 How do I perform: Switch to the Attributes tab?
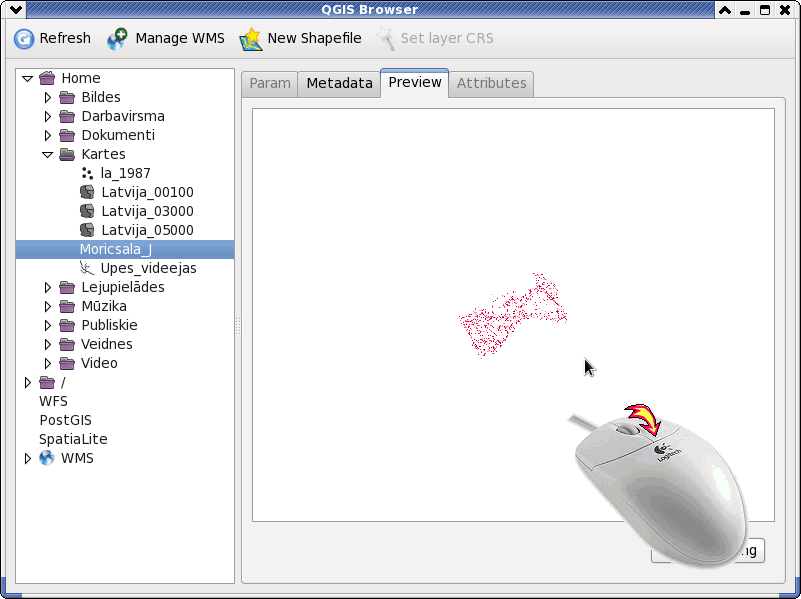[491, 84]
